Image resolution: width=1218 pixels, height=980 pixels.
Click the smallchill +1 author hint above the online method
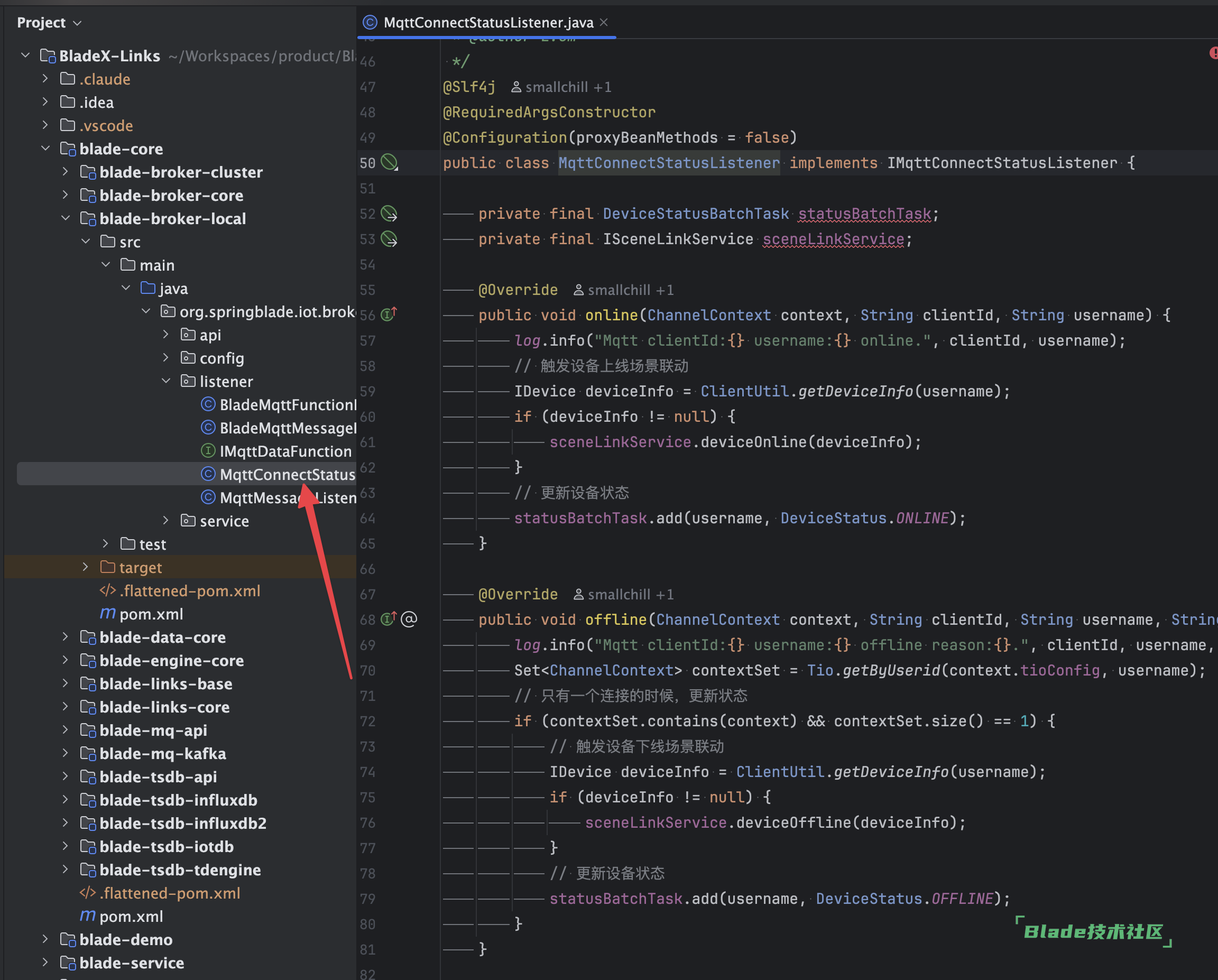click(x=624, y=290)
